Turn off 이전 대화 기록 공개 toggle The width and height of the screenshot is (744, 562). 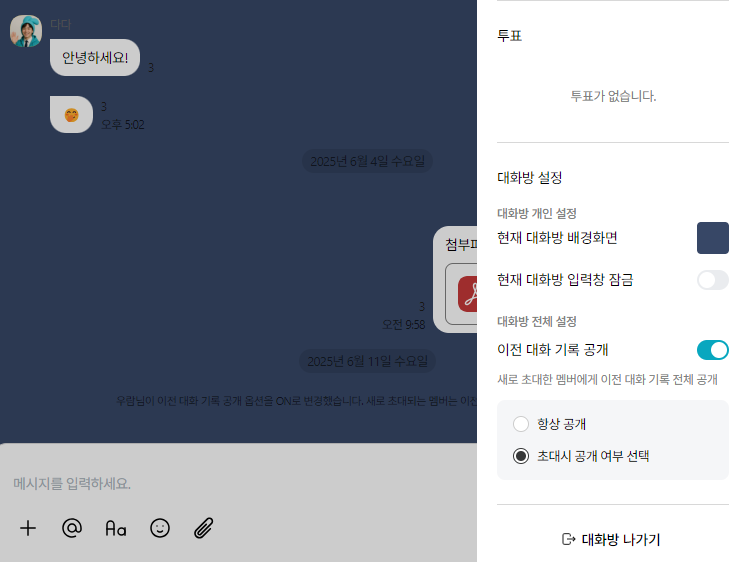point(712,350)
